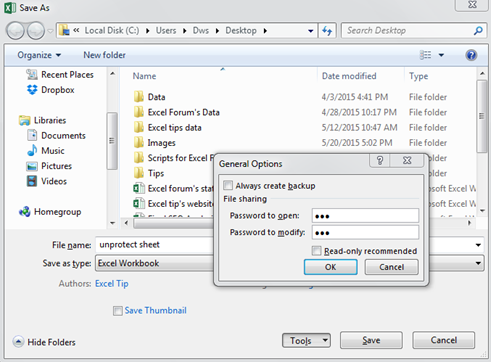Sort by Name column header

[x=144, y=76]
